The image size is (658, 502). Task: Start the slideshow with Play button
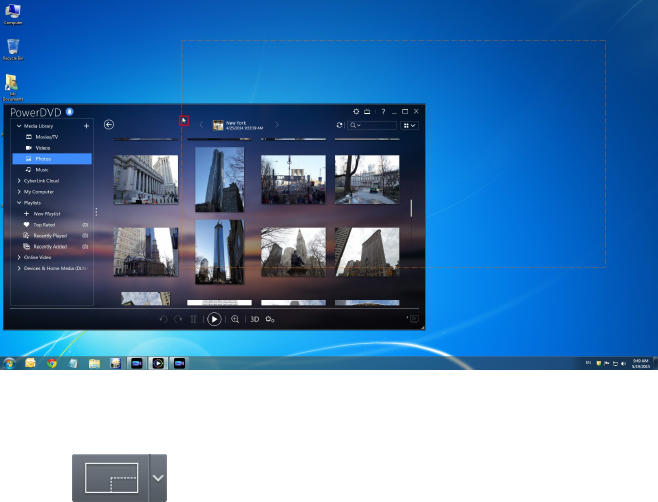click(214, 319)
